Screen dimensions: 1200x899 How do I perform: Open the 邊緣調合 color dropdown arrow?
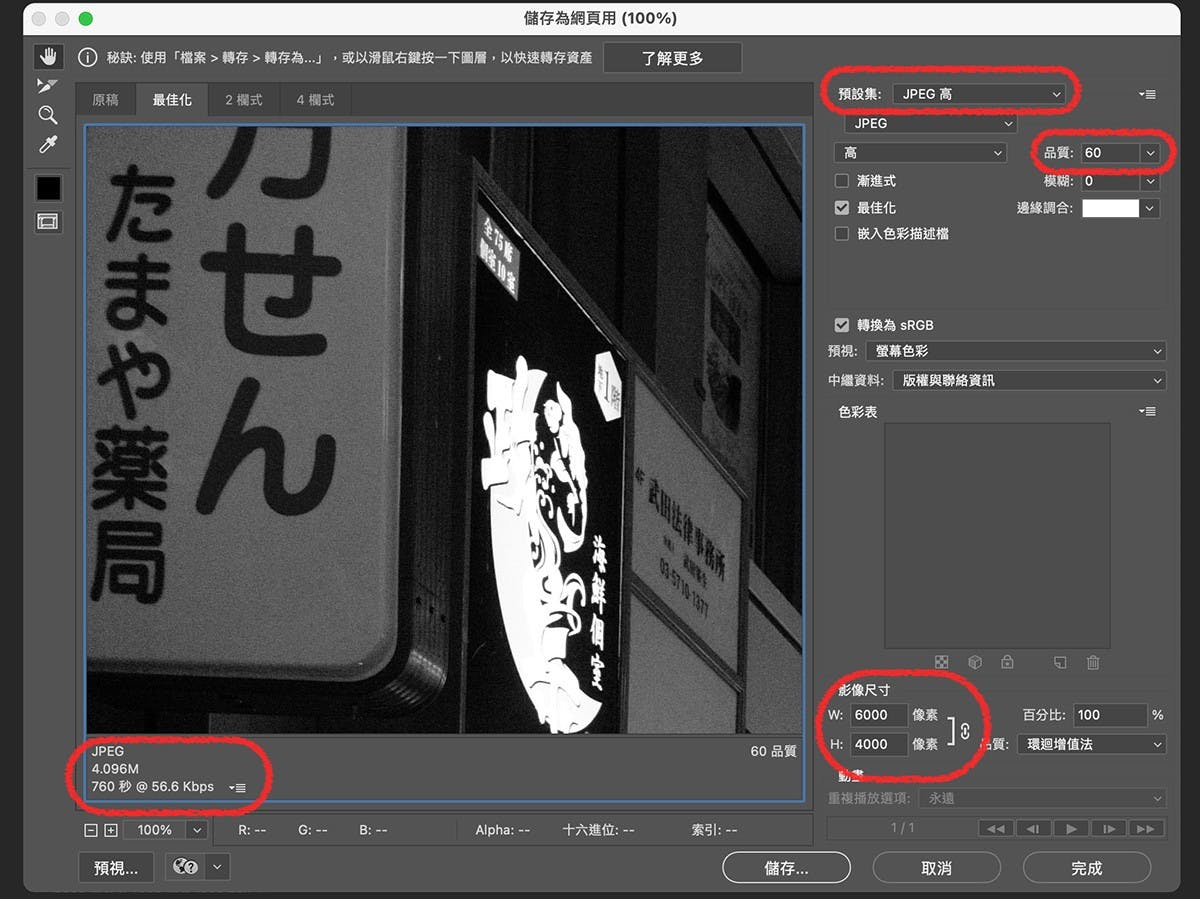click(x=1150, y=208)
